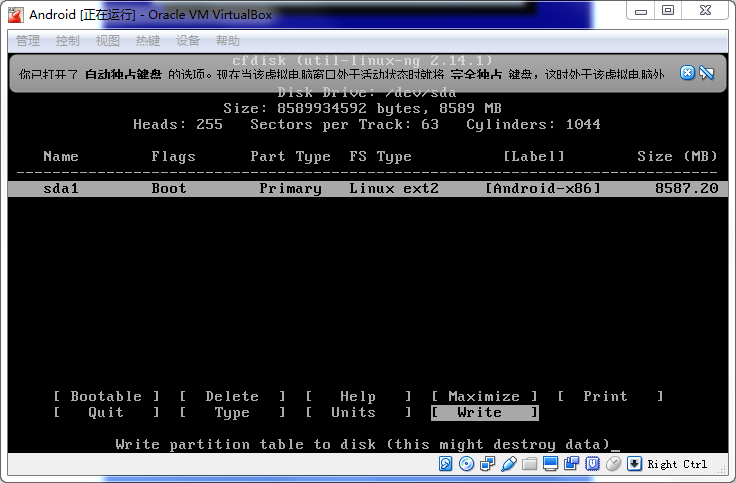Suppress future keyboard capture notices icon
The image size is (736, 483).
(x=706, y=73)
